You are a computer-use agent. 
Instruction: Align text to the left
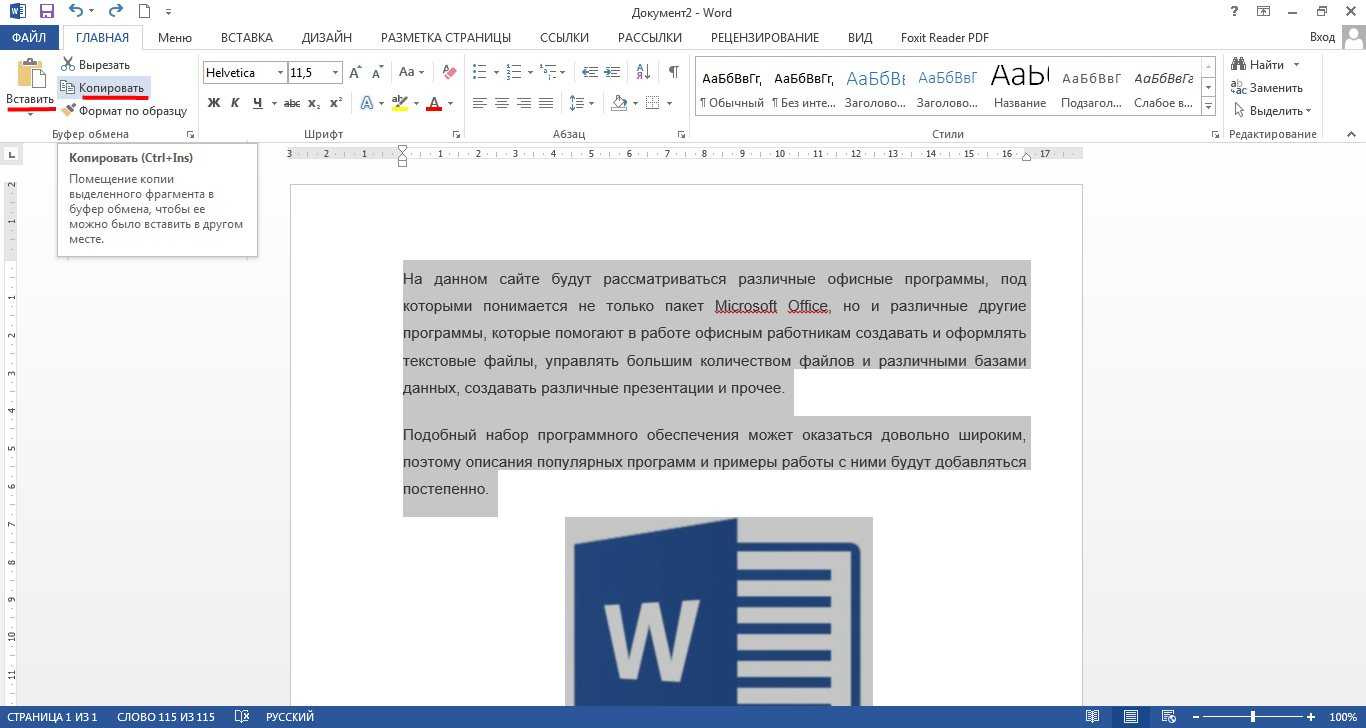[x=480, y=103]
